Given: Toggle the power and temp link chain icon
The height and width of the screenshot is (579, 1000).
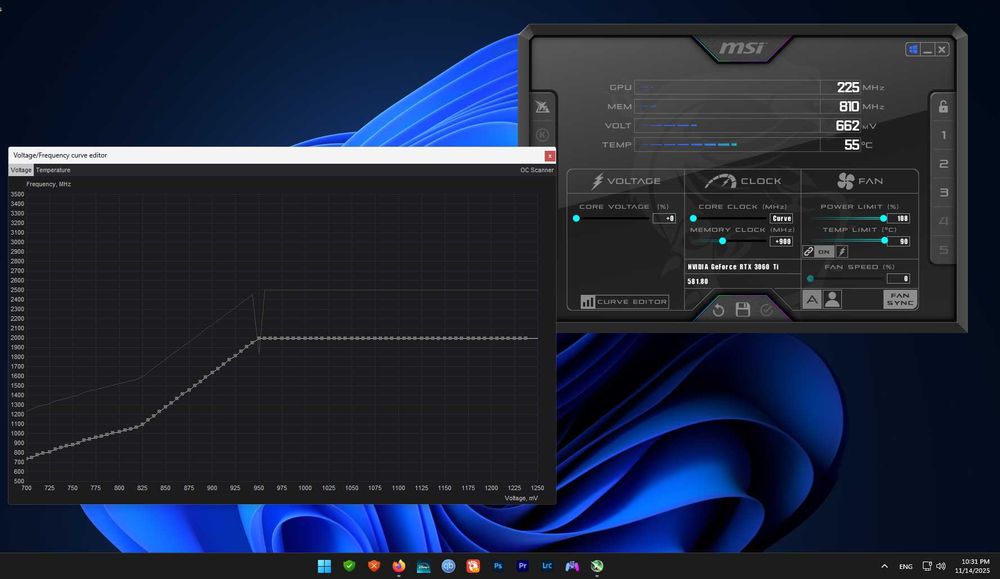Looking at the screenshot, I should [808, 252].
